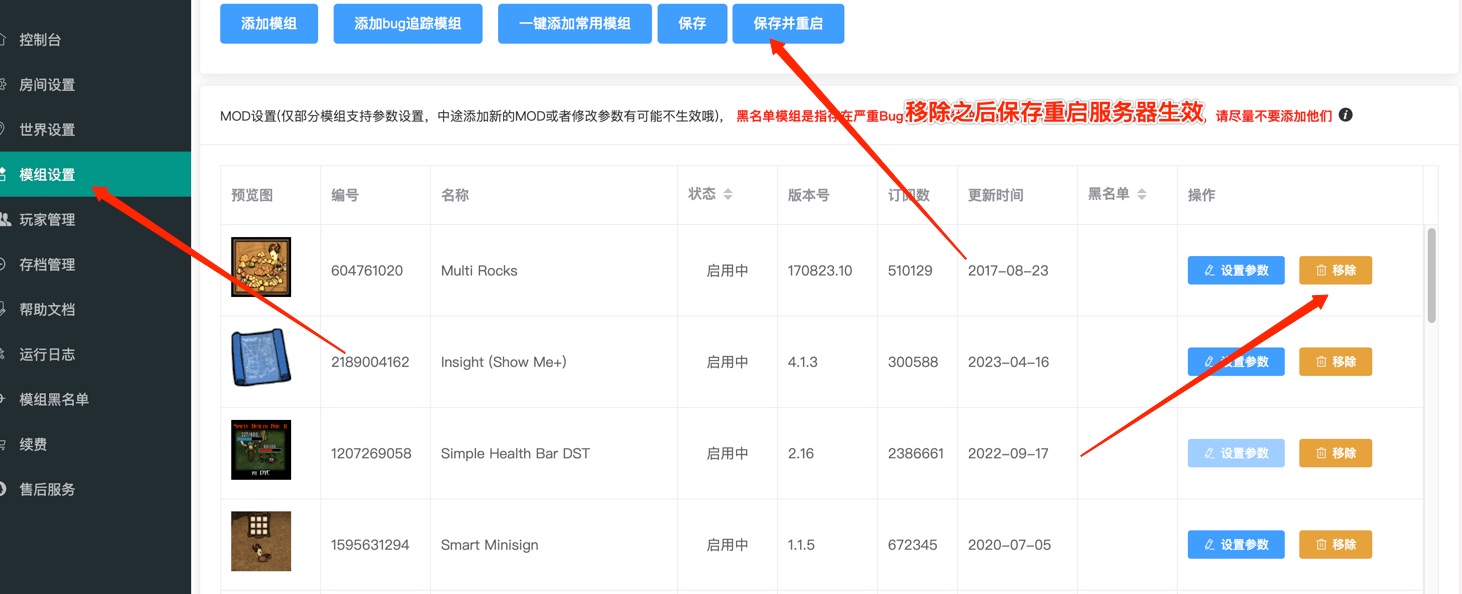Sort the table by 黑名单 column
Screen dimensions: 1462x594
click(1142, 194)
